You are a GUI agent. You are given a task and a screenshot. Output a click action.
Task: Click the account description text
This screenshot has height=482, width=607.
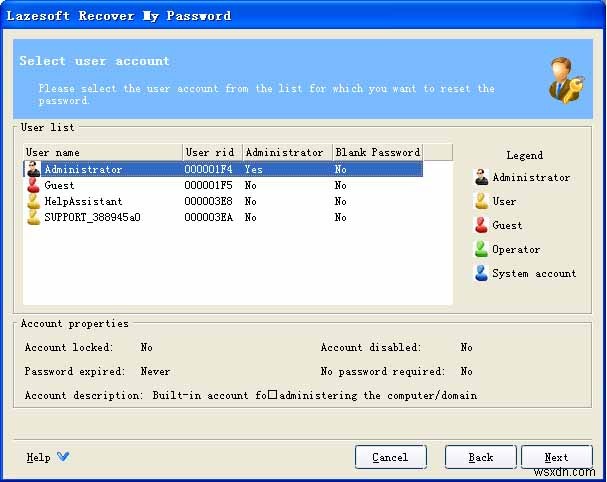pos(315,395)
